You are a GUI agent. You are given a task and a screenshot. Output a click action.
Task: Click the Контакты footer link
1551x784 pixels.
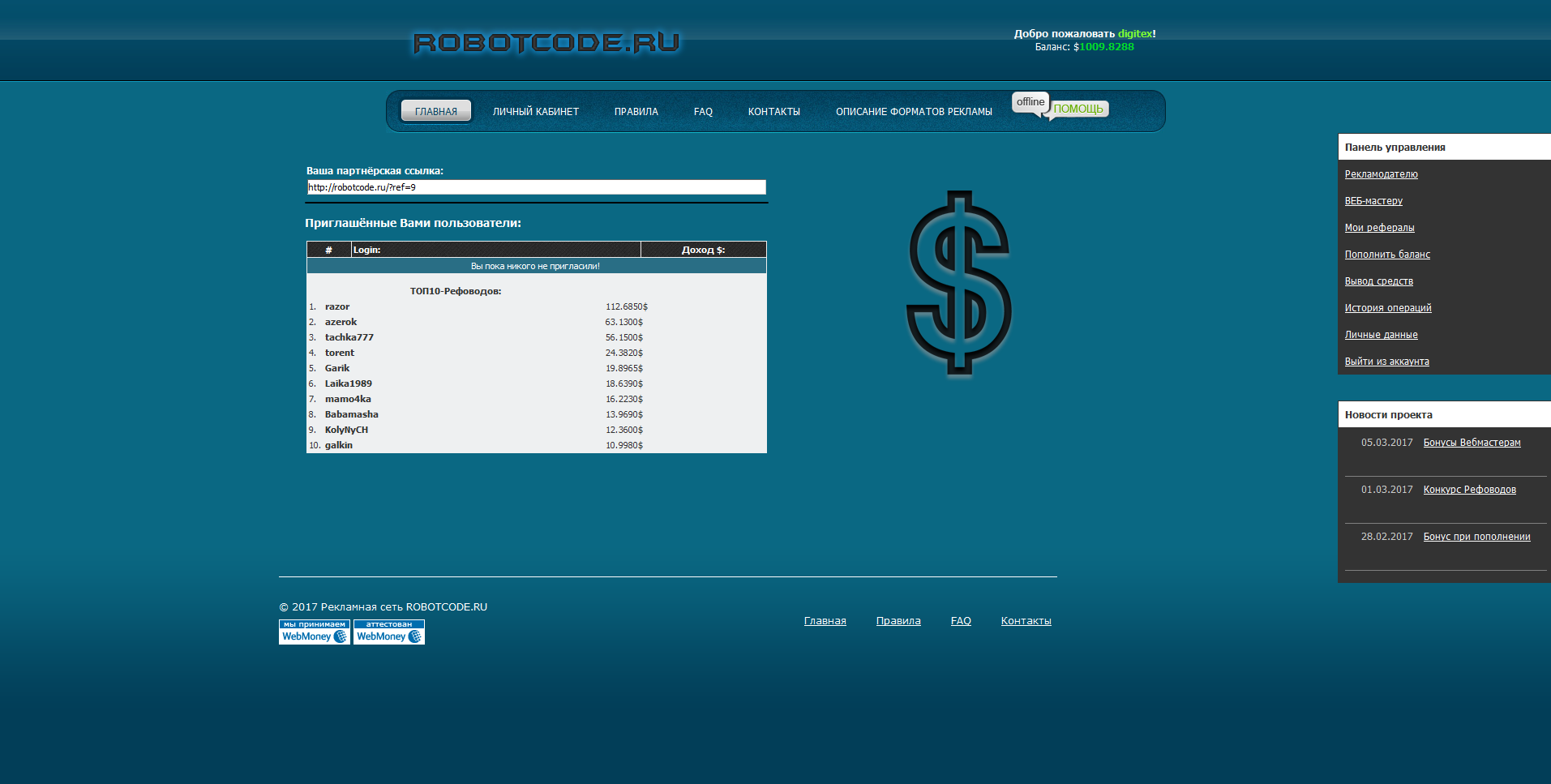[1026, 621]
